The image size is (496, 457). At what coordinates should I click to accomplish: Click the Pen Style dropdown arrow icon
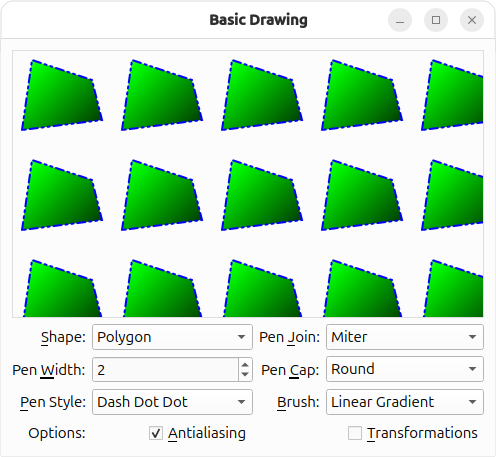[x=241, y=402]
